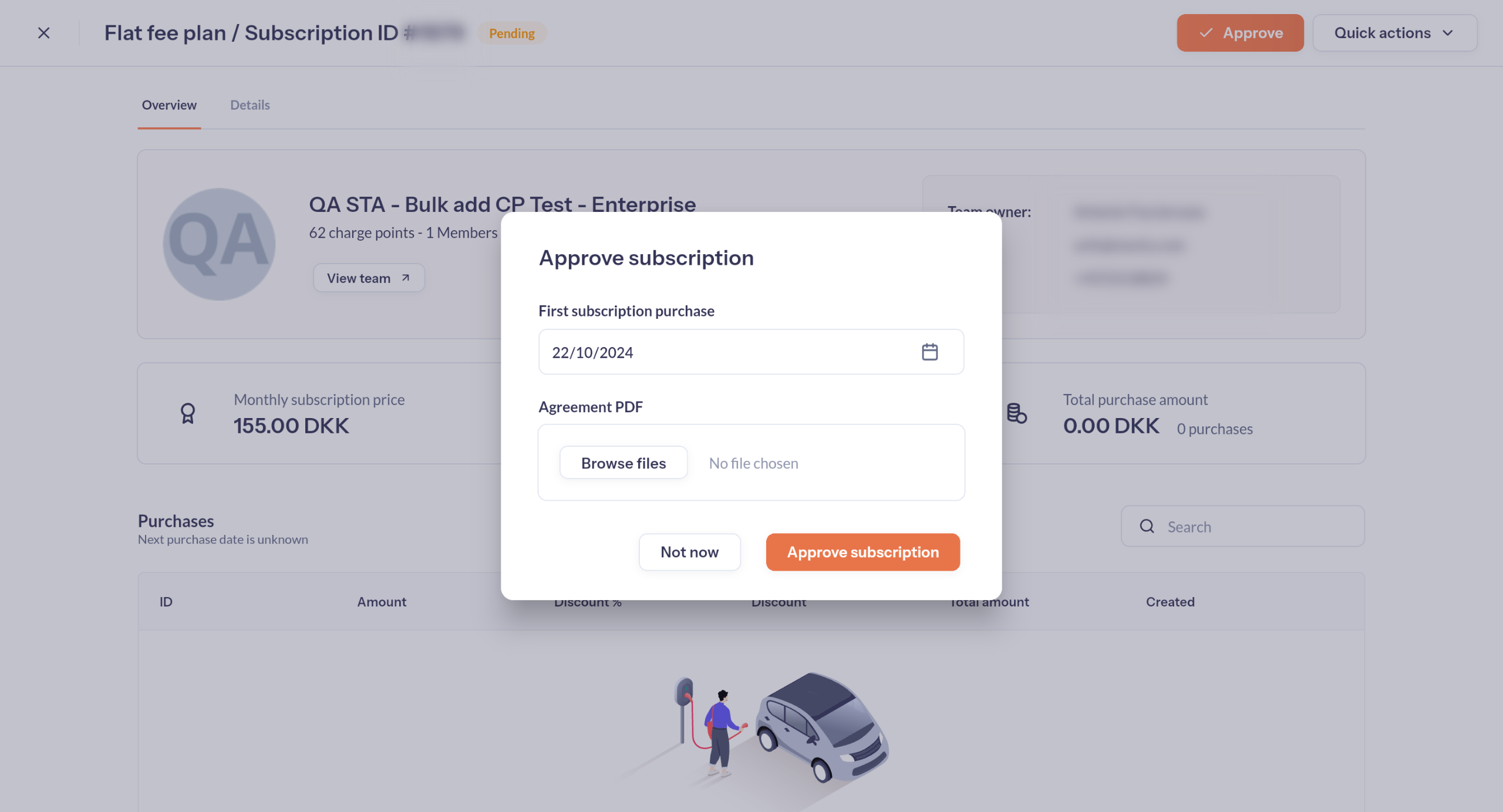This screenshot has height=812, width=1503.
Task: Click the QA team avatar
Action: pos(219,244)
